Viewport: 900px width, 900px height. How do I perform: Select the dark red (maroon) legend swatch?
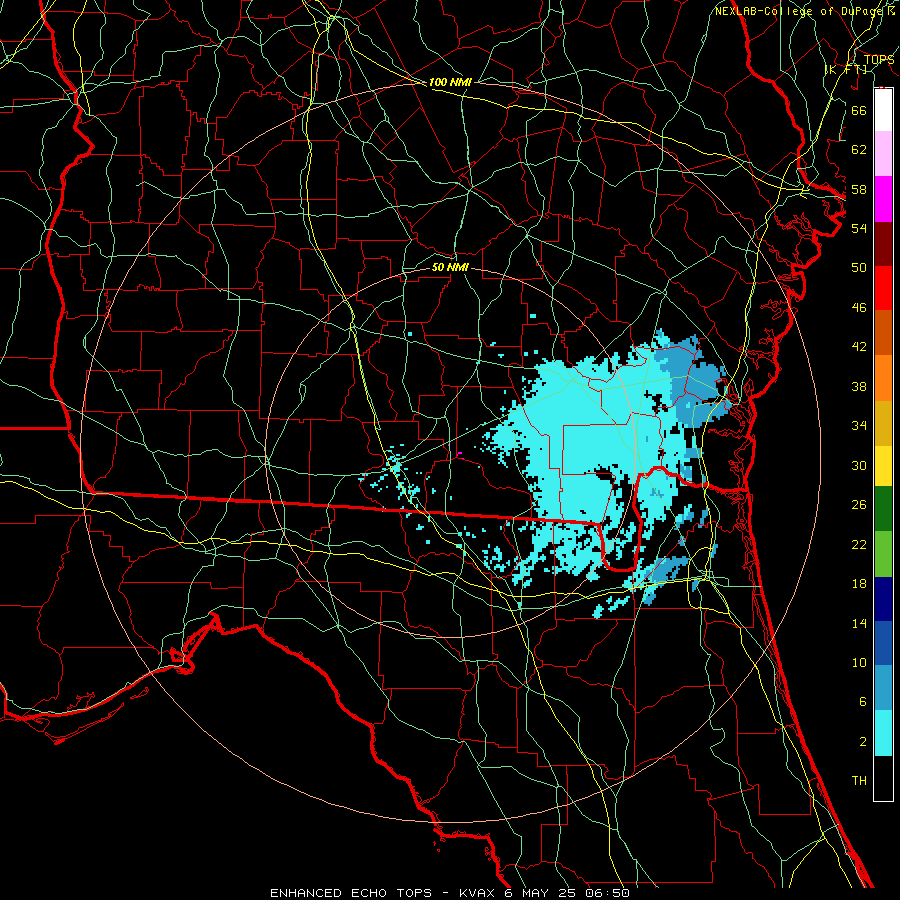(883, 244)
